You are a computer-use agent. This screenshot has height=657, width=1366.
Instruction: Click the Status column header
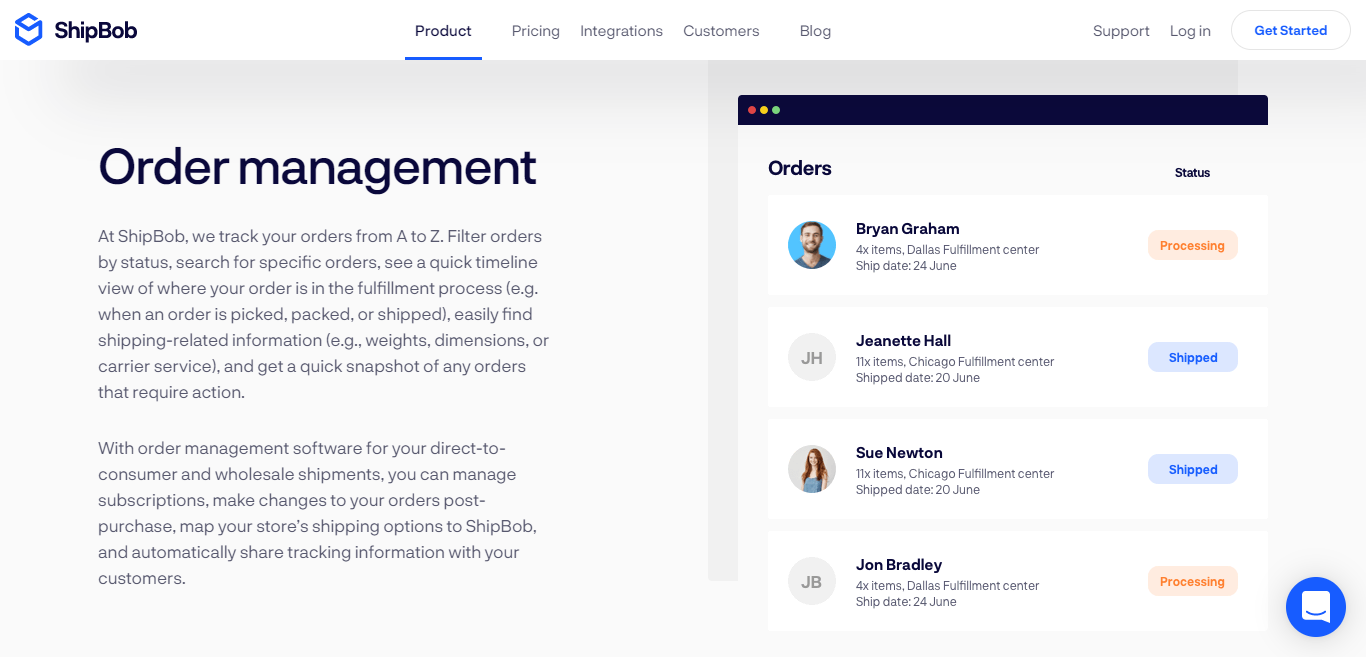pyautogui.click(x=1192, y=173)
